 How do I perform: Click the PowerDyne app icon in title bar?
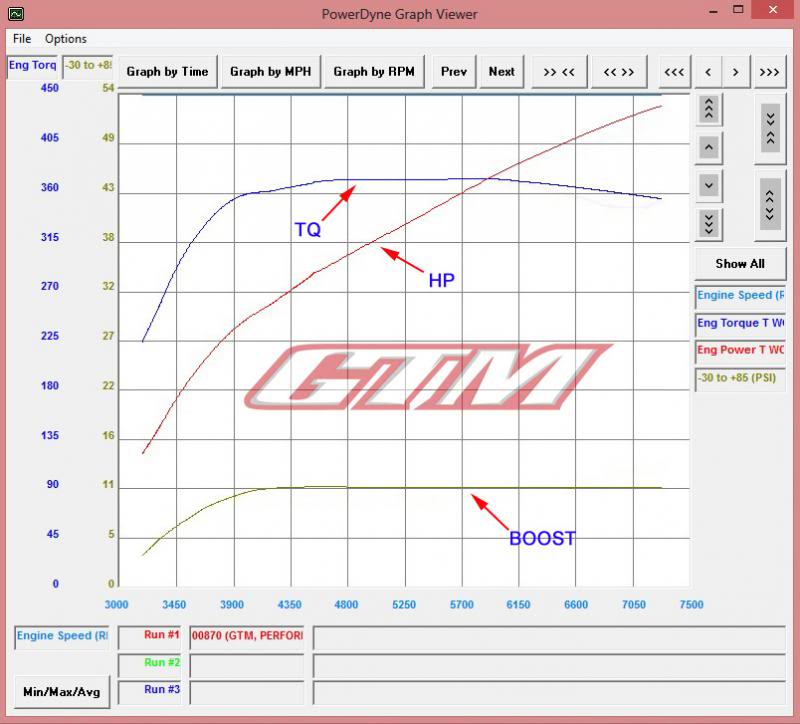tap(16, 14)
